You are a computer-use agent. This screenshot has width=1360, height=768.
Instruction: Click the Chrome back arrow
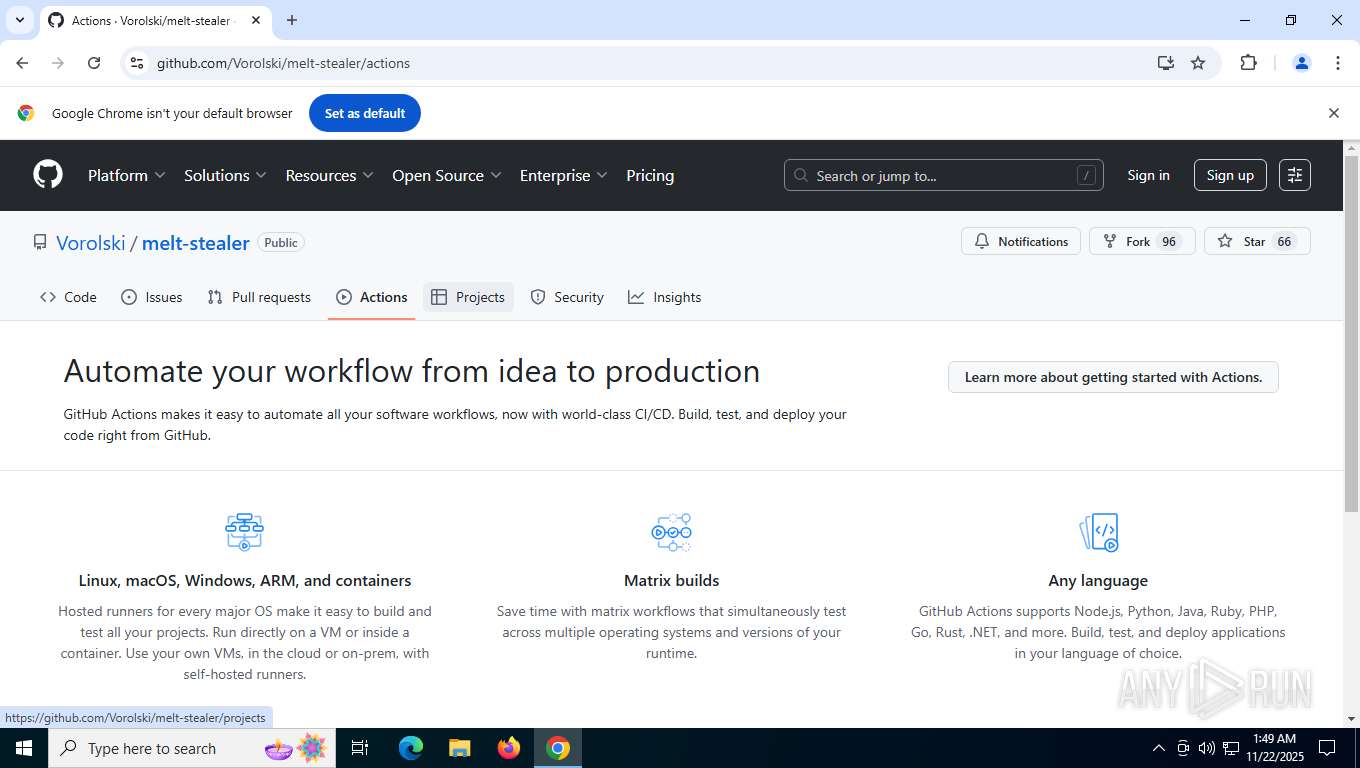pos(22,63)
